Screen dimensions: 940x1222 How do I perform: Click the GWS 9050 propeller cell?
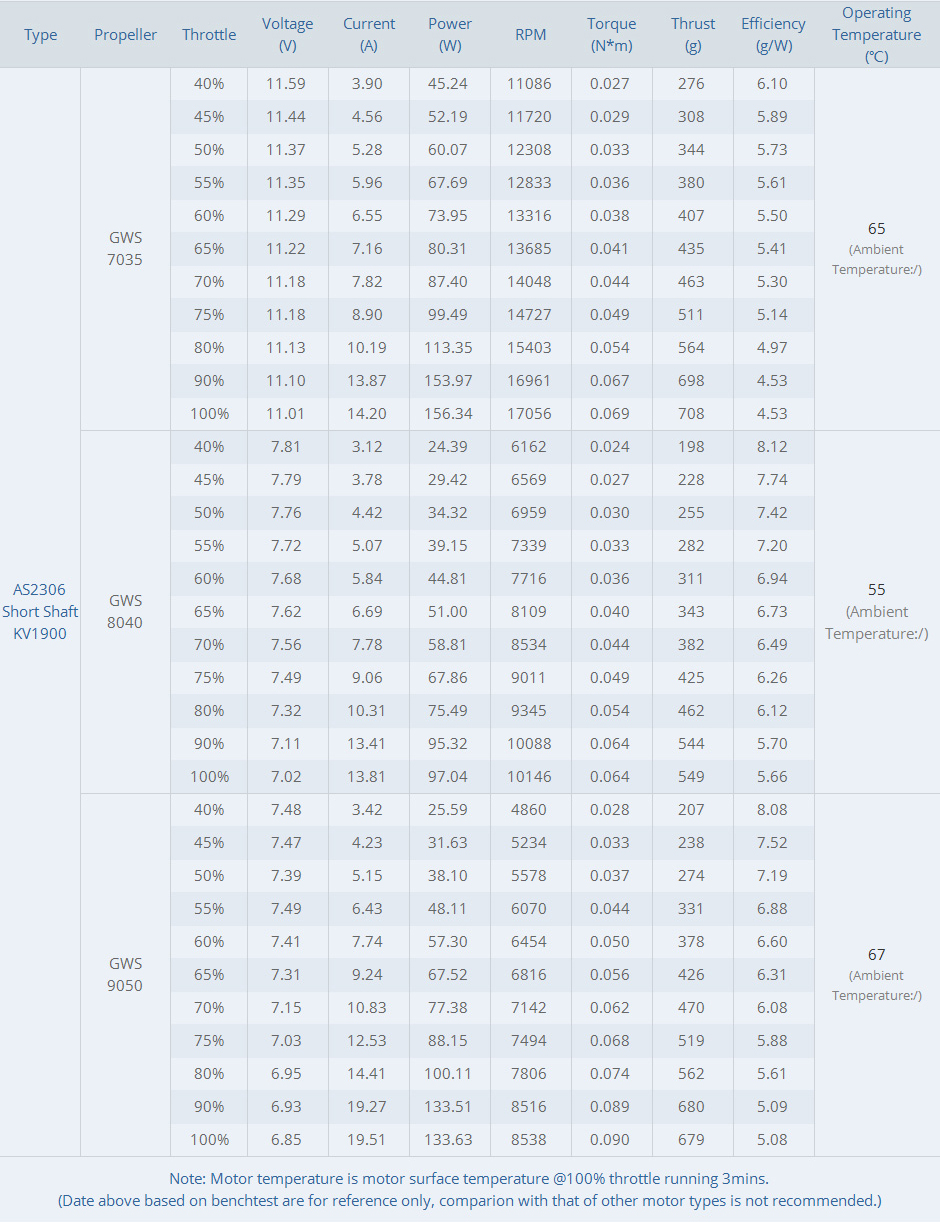pos(125,974)
